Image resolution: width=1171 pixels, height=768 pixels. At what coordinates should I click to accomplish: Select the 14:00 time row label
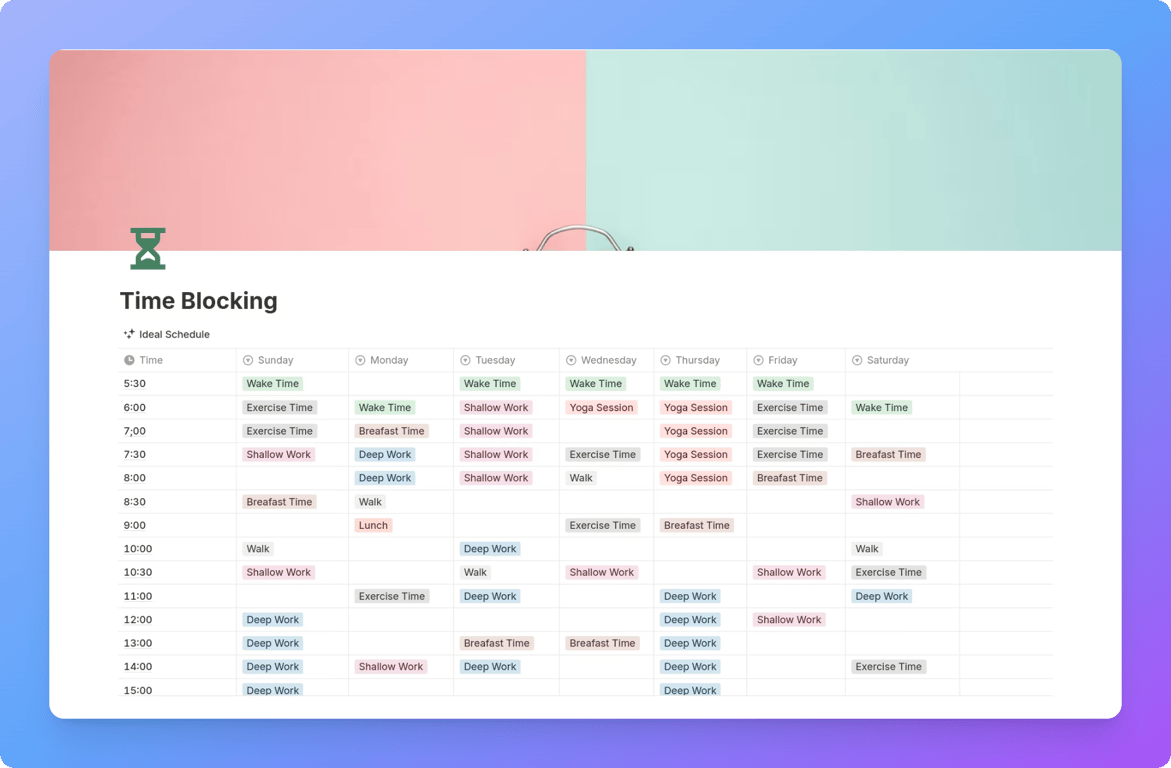137,666
